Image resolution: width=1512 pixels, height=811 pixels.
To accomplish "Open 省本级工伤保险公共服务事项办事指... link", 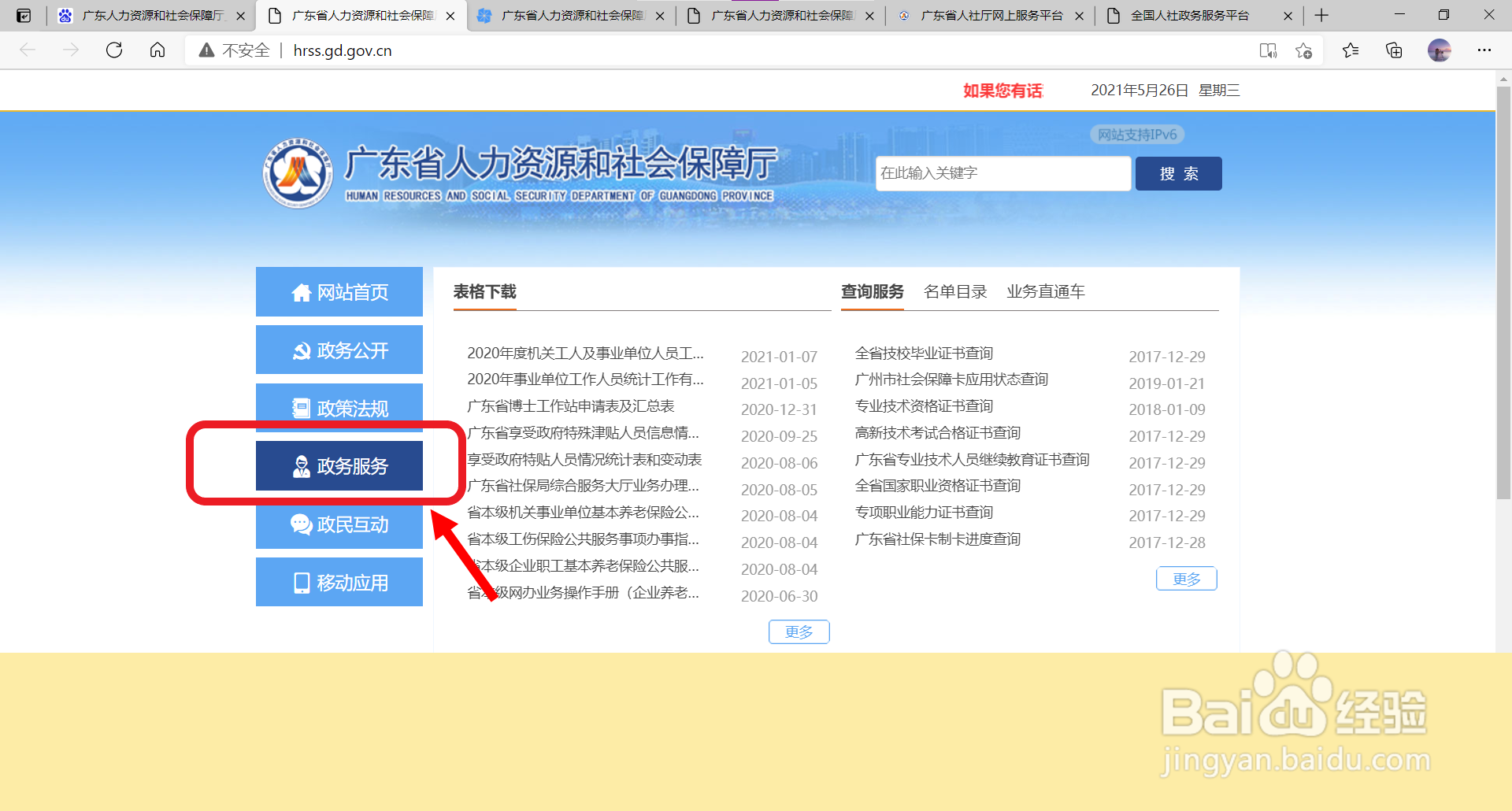I will 583,539.
